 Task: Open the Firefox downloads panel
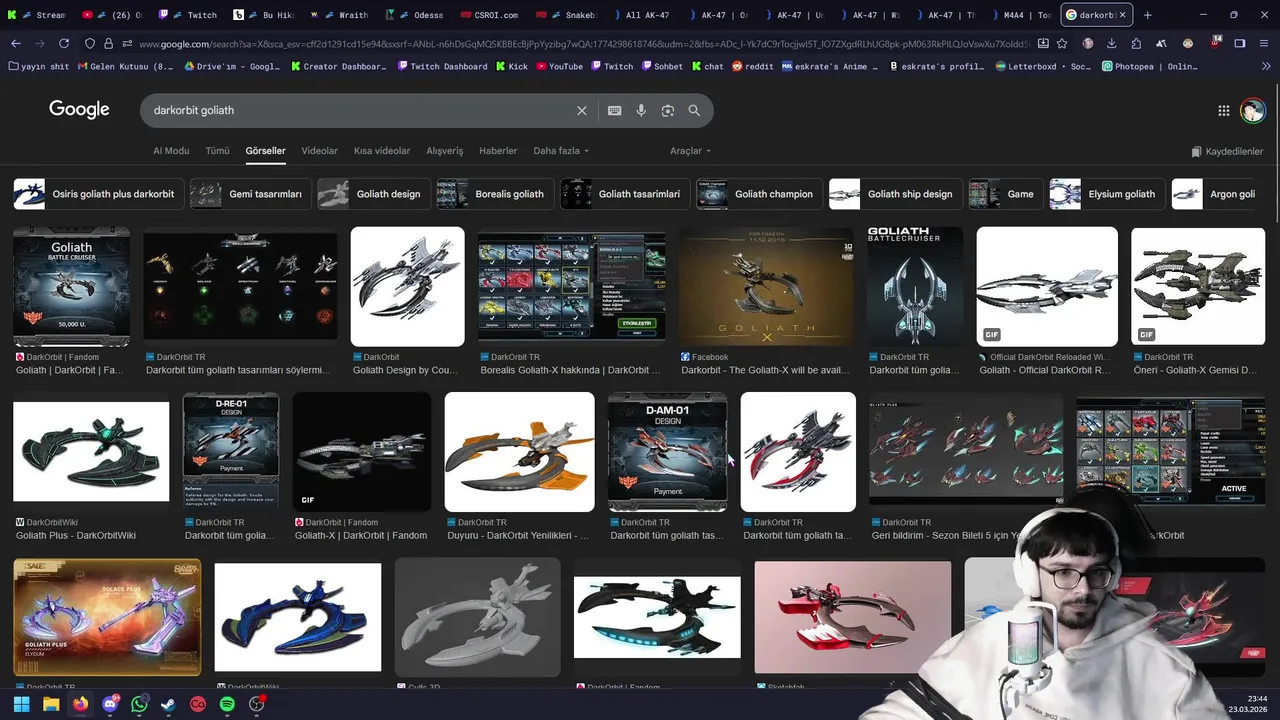click(1112, 44)
